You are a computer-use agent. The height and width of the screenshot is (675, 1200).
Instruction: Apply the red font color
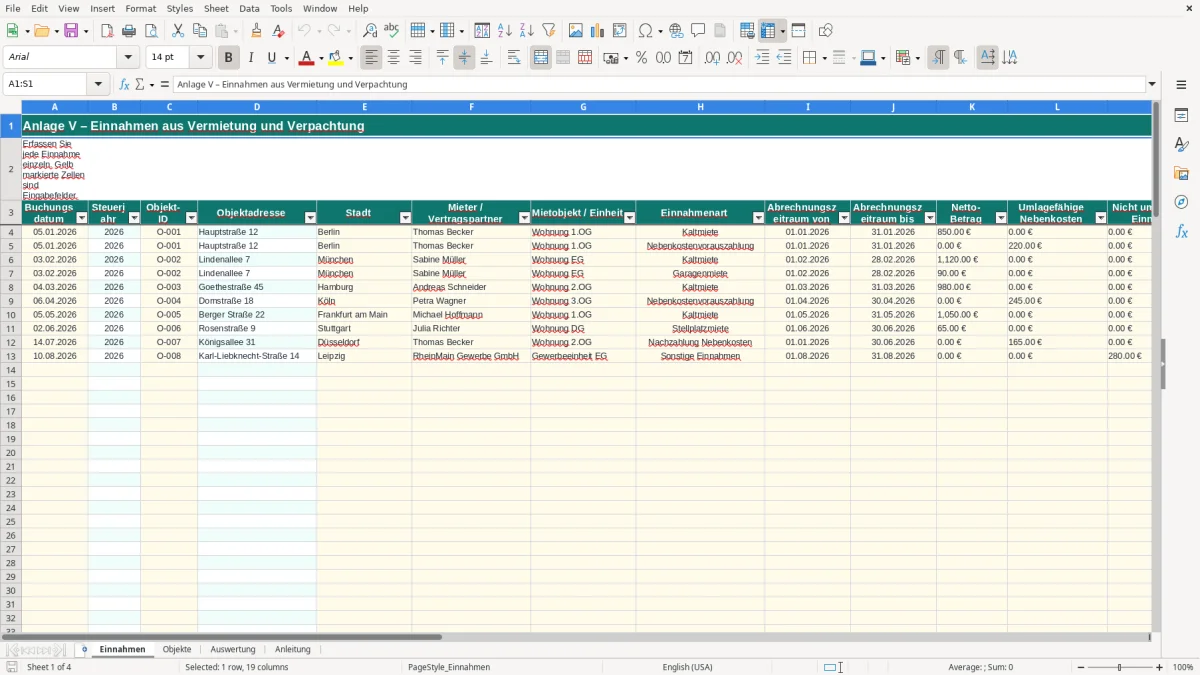[306, 58]
